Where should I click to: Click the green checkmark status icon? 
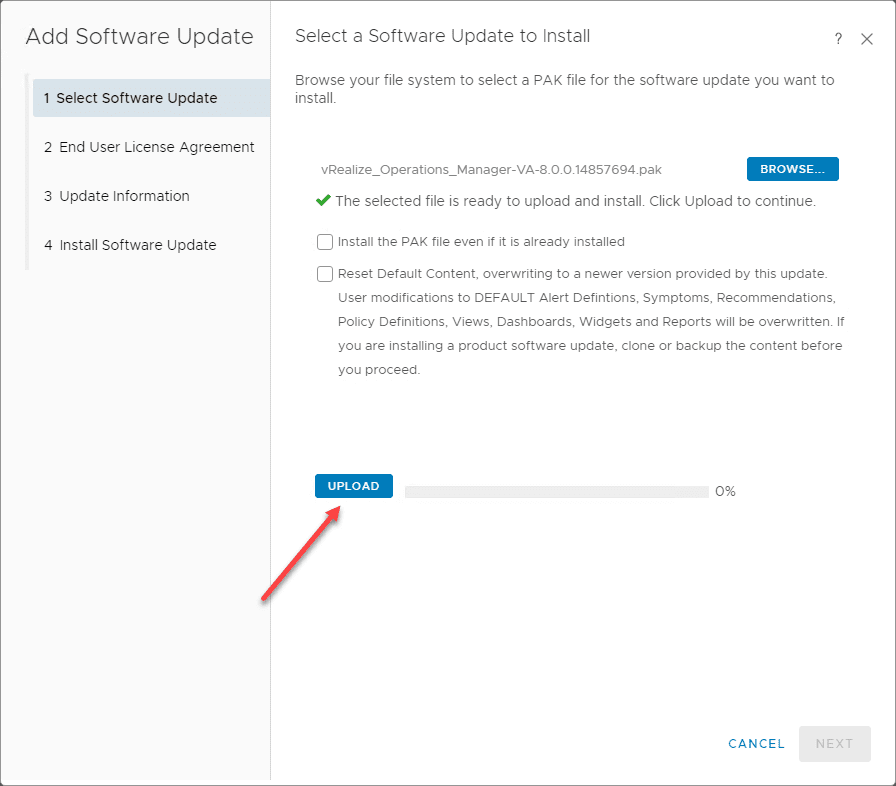(x=323, y=200)
